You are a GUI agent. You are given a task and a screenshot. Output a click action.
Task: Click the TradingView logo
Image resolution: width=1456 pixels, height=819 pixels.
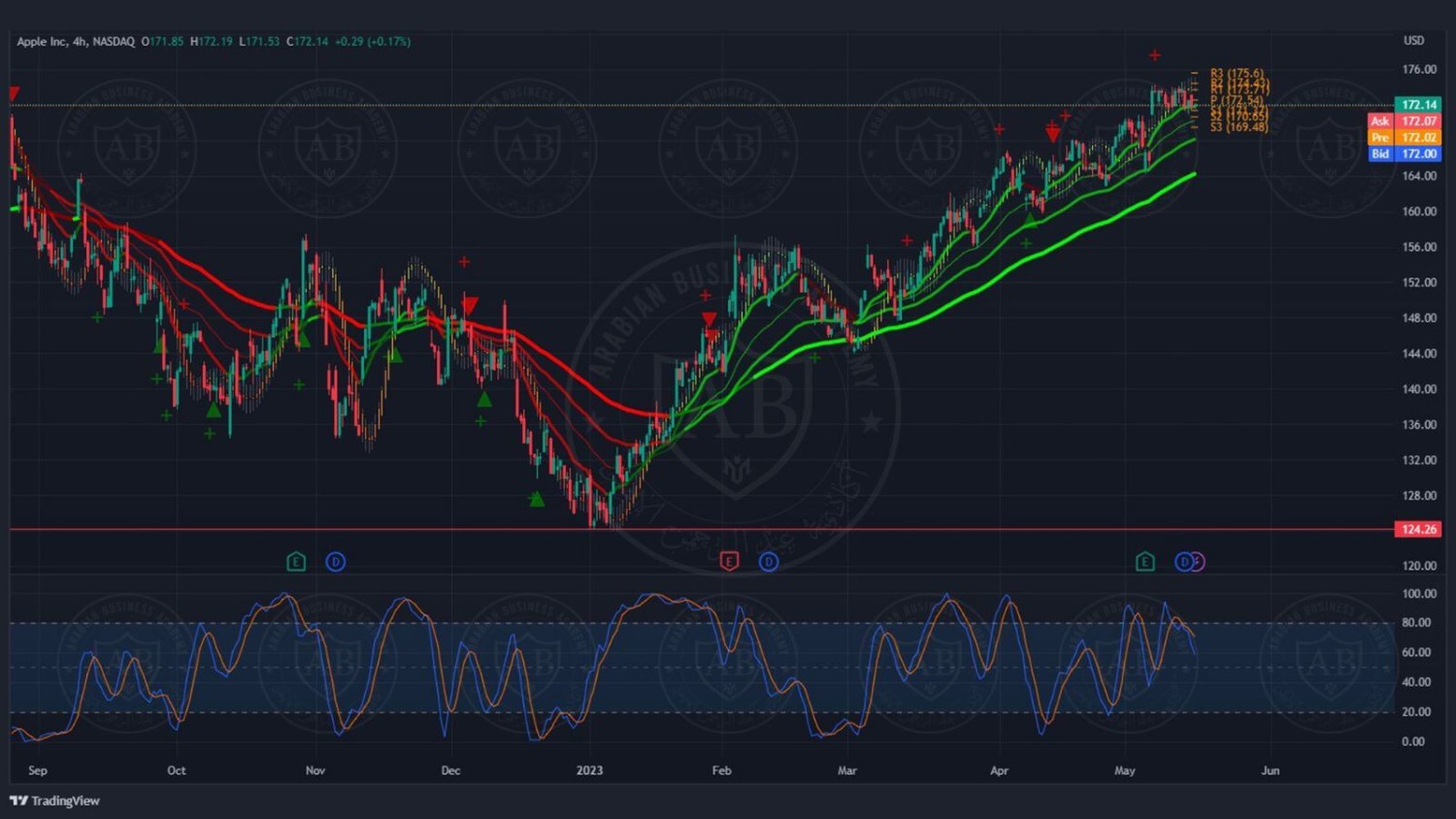click(x=54, y=801)
